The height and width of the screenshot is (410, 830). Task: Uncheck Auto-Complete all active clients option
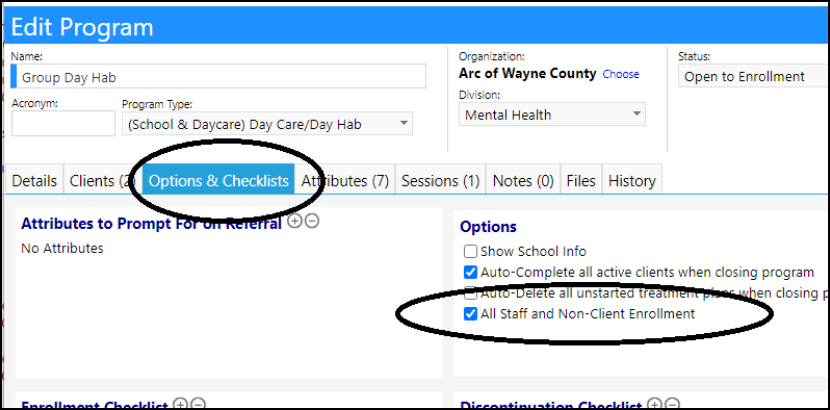[470, 272]
